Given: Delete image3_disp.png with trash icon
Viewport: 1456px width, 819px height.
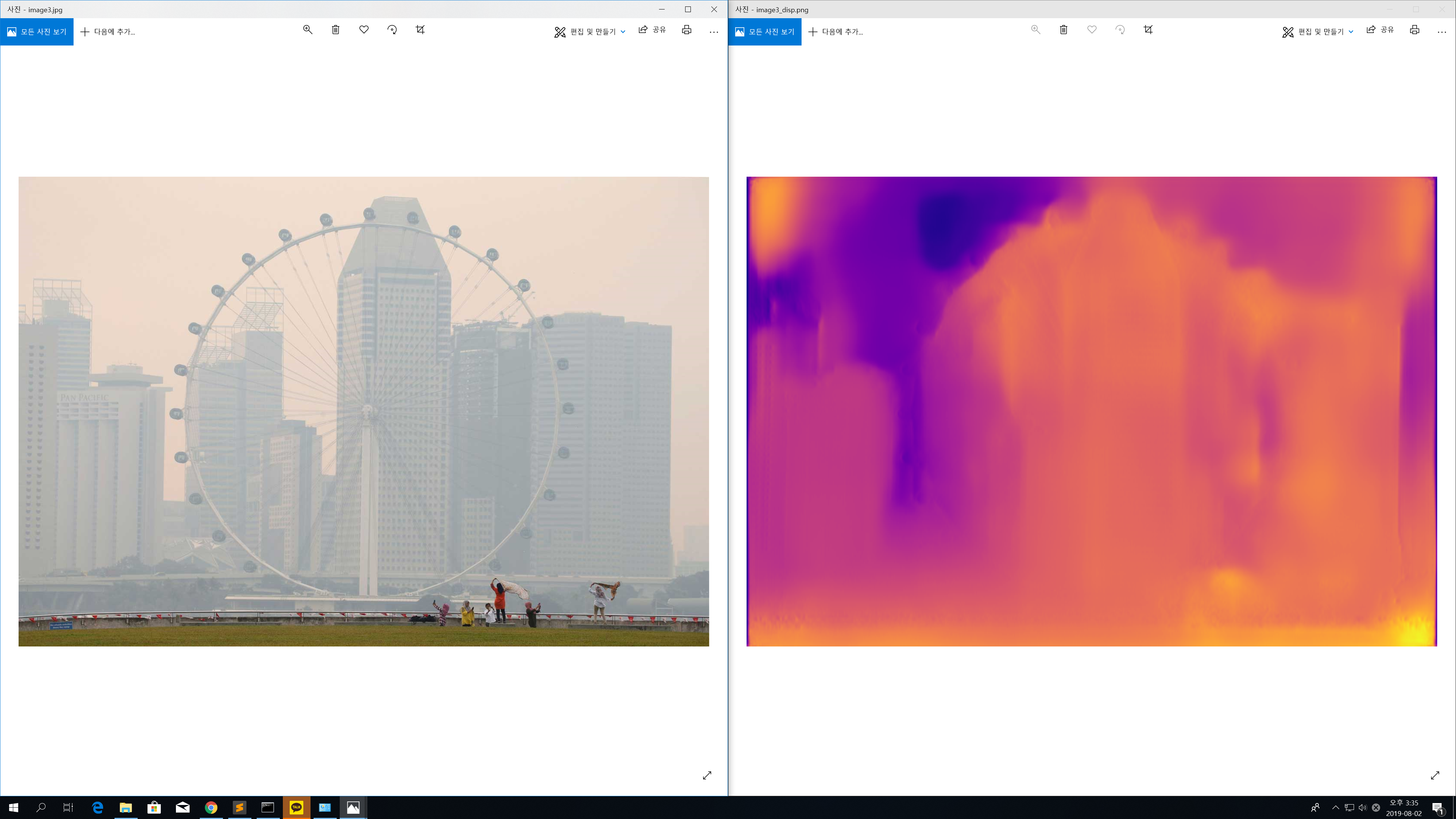Looking at the screenshot, I should point(1064,30).
